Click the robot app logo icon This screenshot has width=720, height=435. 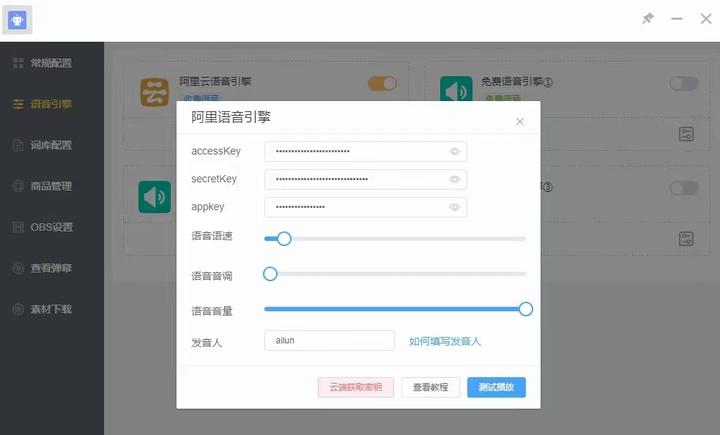(x=17, y=20)
